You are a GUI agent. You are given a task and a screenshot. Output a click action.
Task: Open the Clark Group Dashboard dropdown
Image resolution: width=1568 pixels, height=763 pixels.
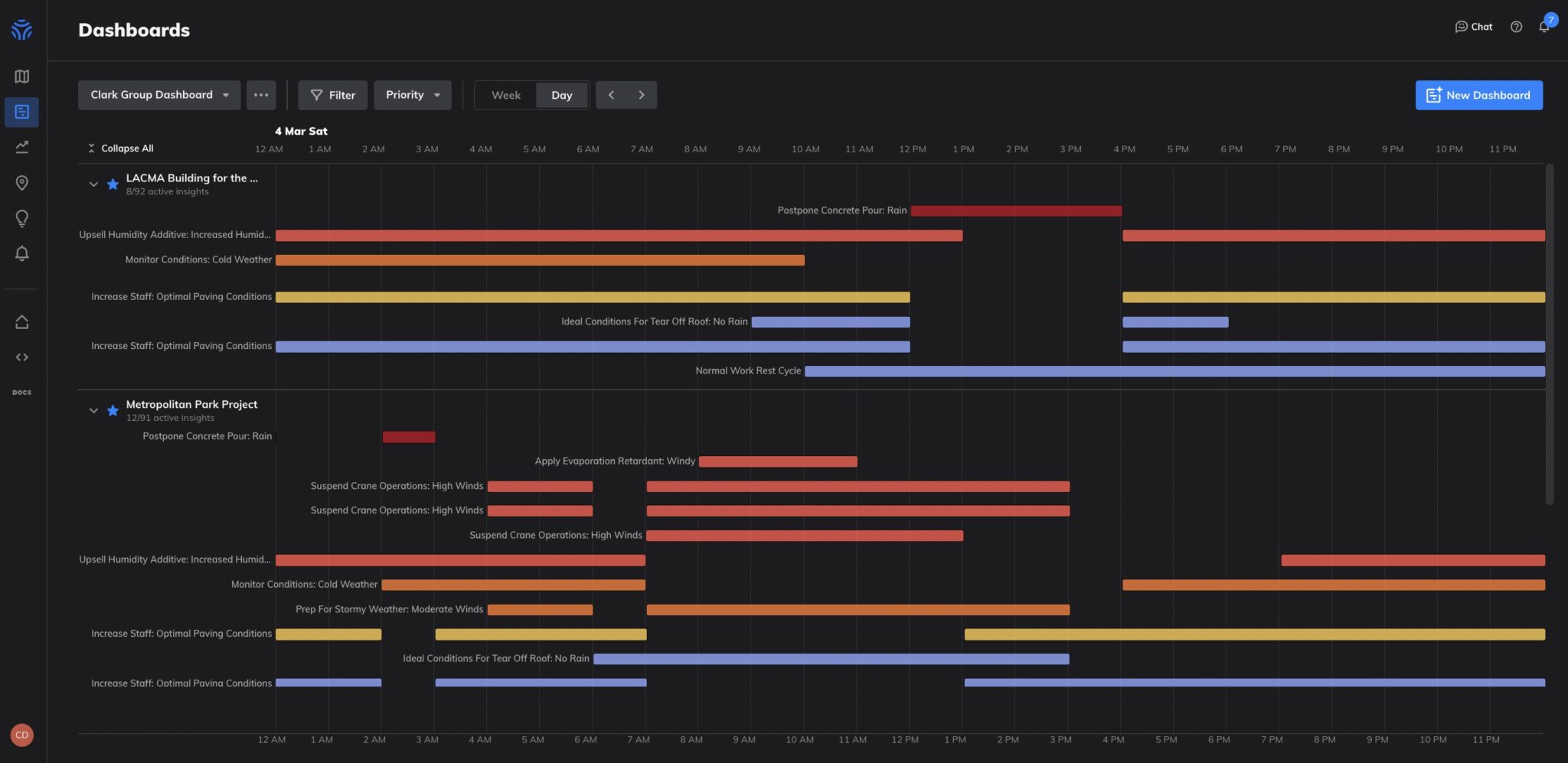click(x=159, y=95)
